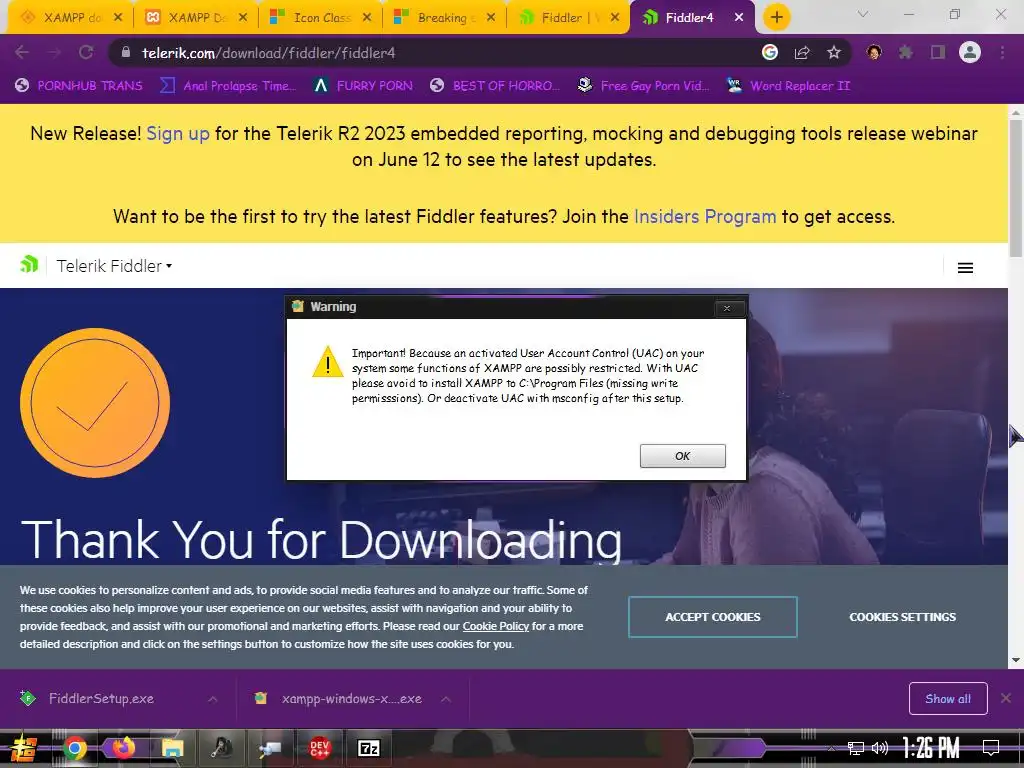The image size is (1024, 768).
Task: Show hidden system tray icons
Action: 831,748
